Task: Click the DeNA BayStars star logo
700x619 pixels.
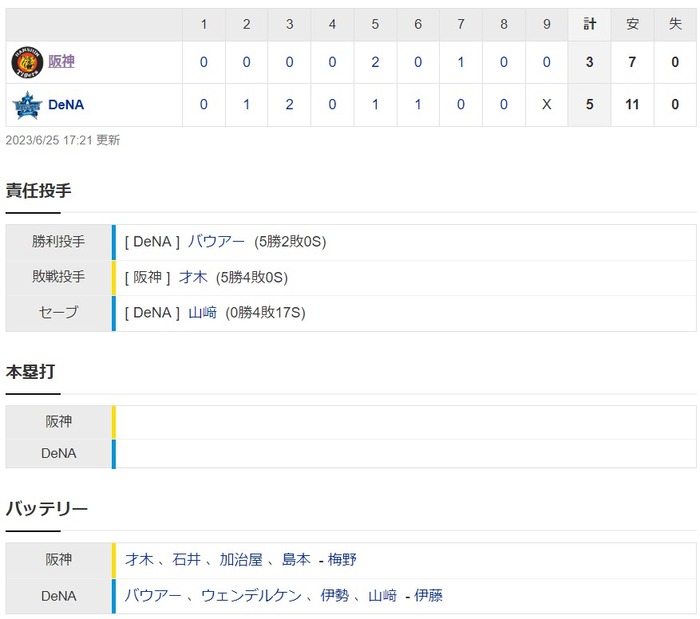Action: (x=27, y=105)
